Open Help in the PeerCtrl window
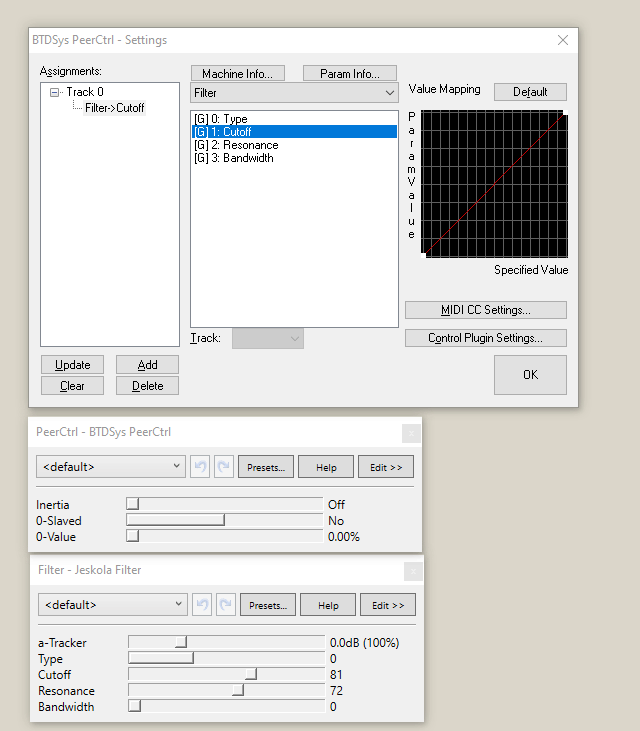 tap(326, 467)
